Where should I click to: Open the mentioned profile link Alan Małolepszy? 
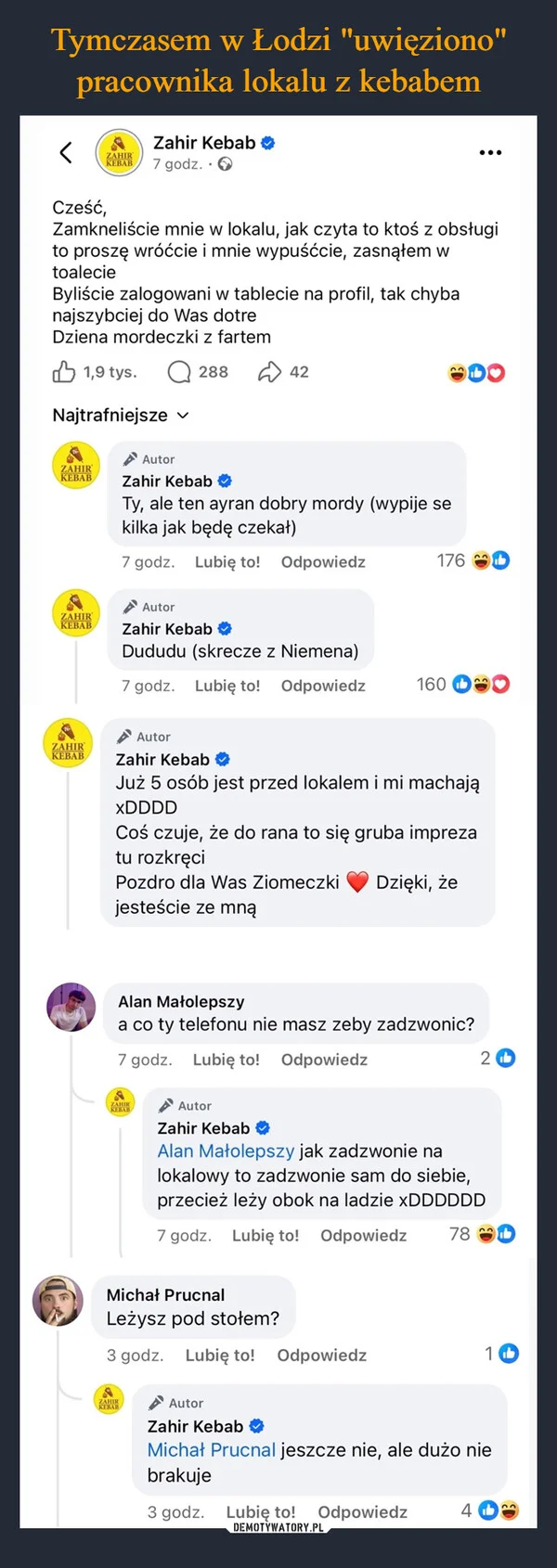click(x=225, y=1150)
